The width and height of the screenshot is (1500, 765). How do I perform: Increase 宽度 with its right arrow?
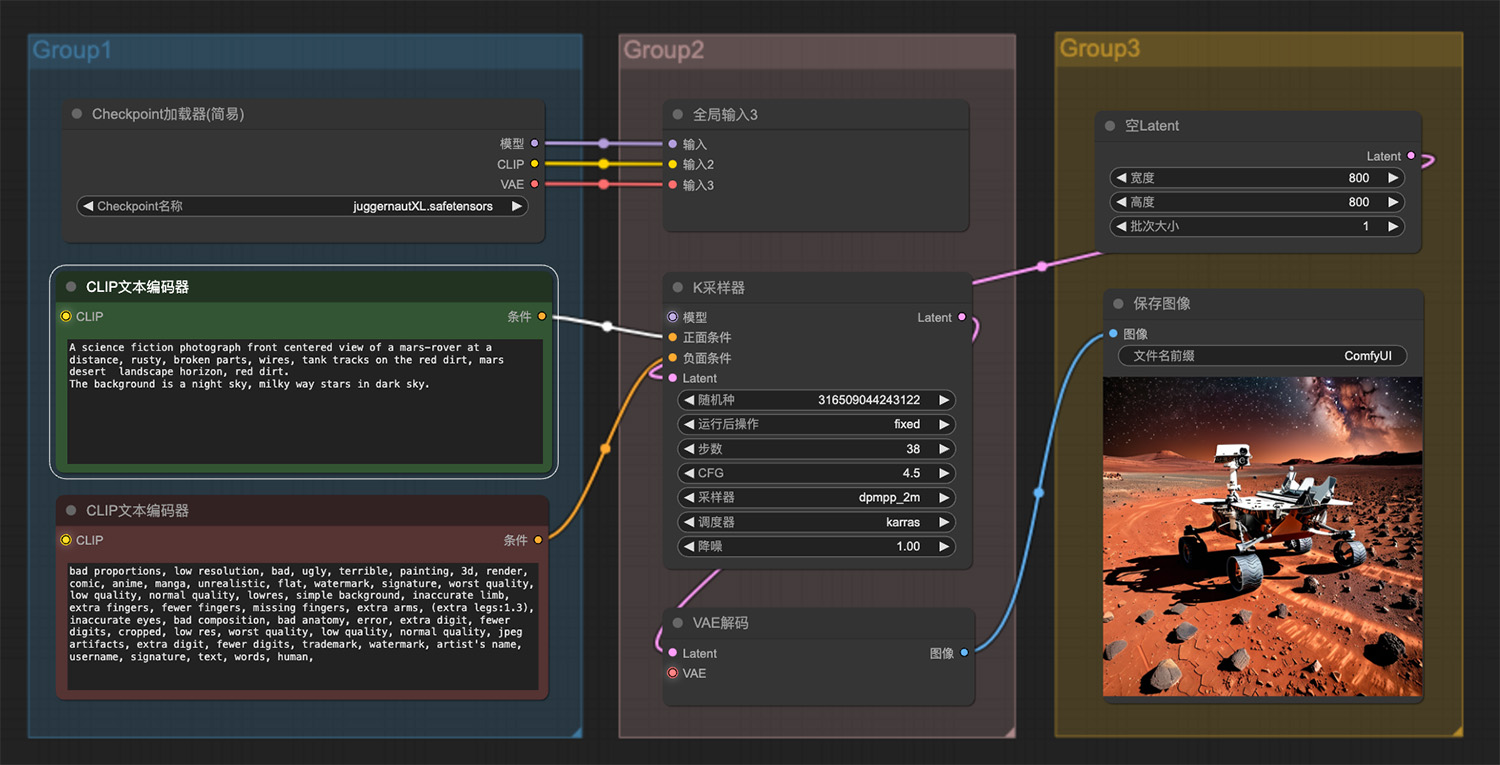tap(1393, 178)
